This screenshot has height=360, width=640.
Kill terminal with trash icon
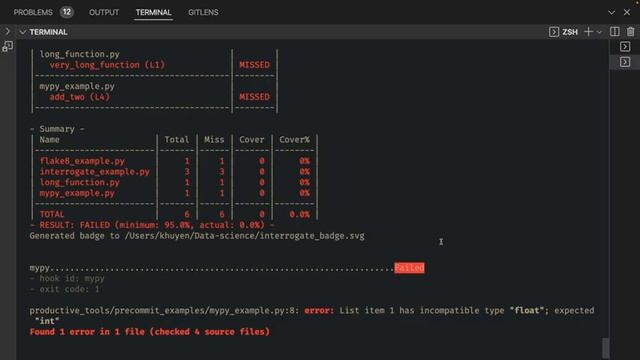coord(631,32)
